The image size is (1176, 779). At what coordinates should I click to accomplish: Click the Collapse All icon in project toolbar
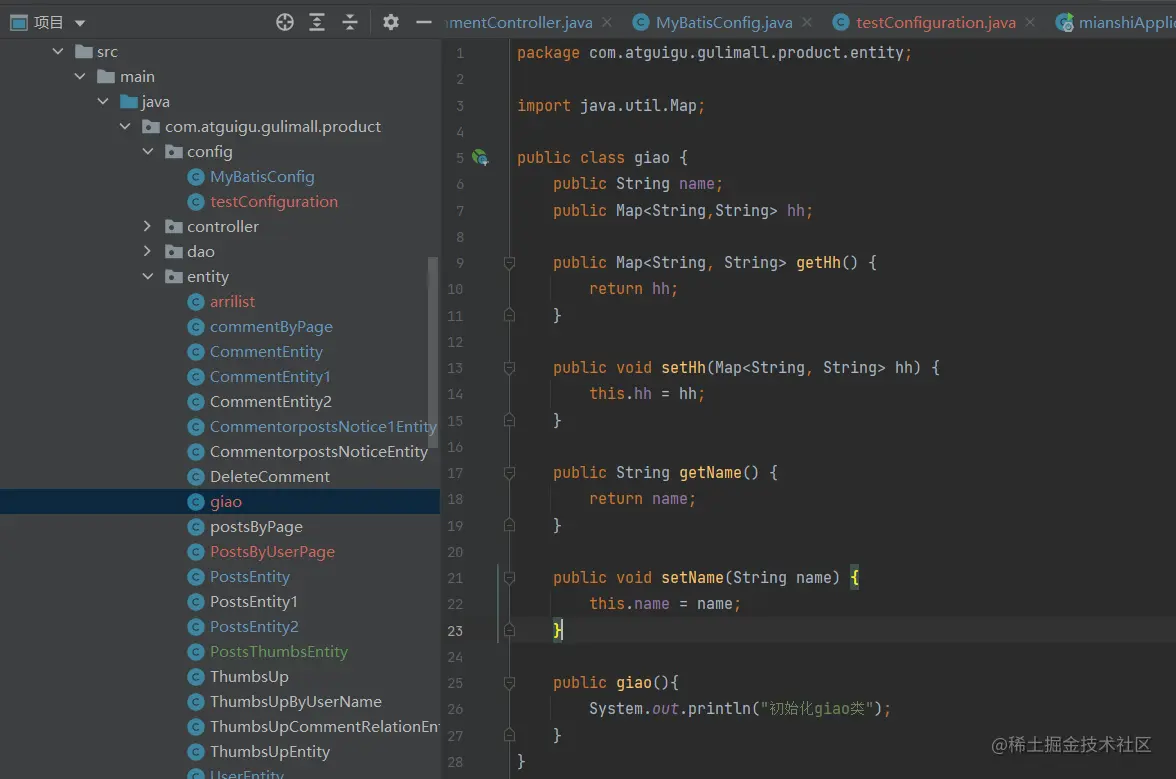[350, 22]
